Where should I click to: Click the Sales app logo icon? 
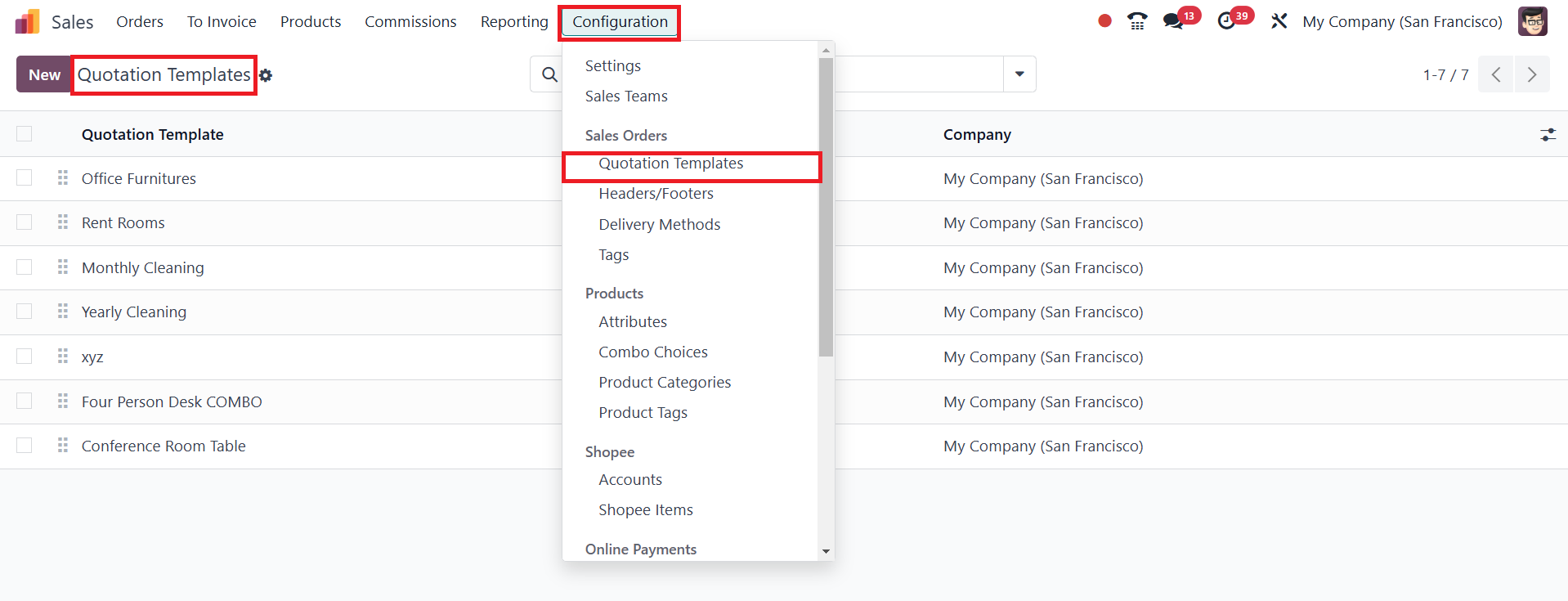27,22
